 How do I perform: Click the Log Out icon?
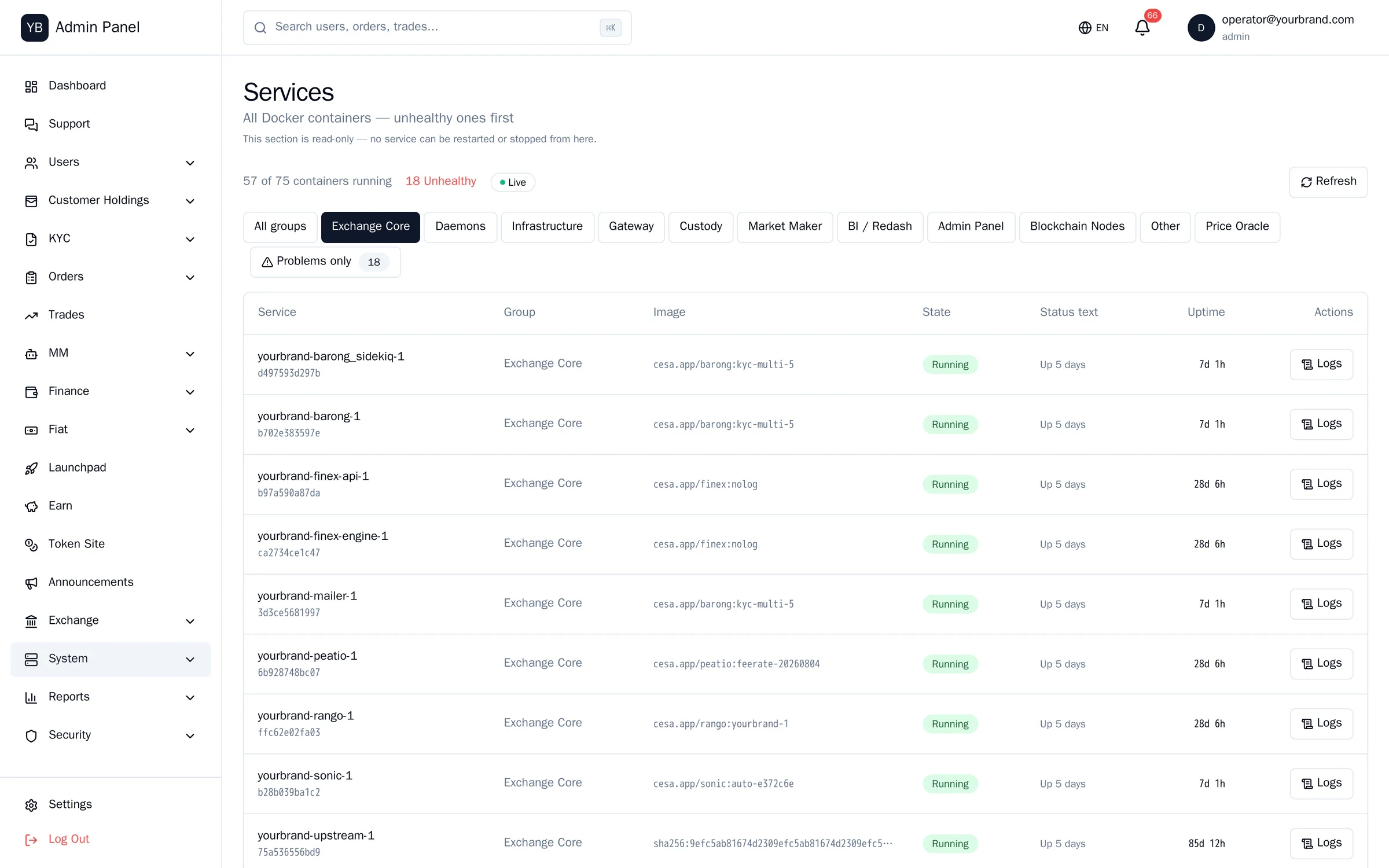click(31, 840)
